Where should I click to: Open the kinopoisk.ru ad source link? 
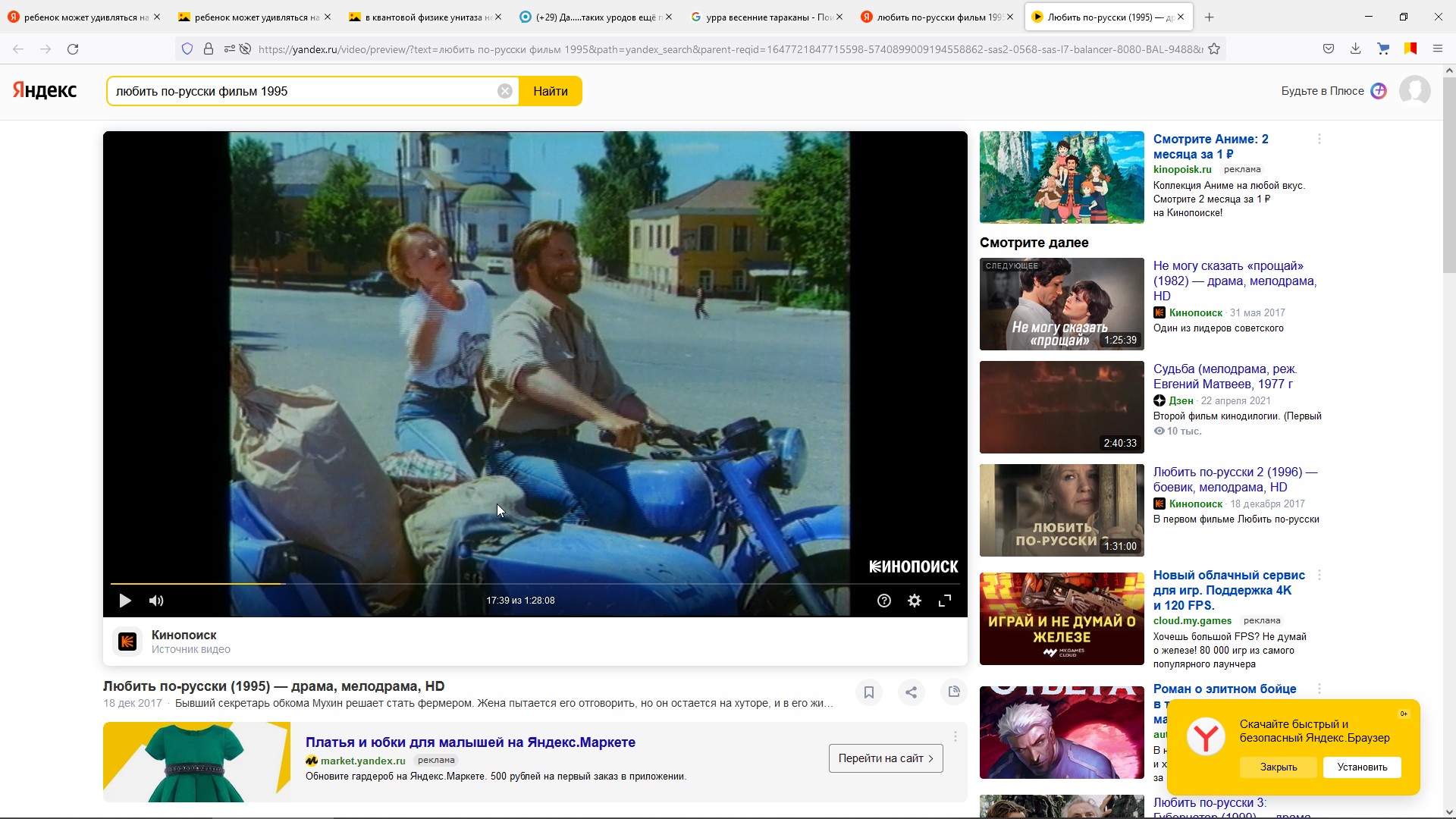click(1182, 170)
